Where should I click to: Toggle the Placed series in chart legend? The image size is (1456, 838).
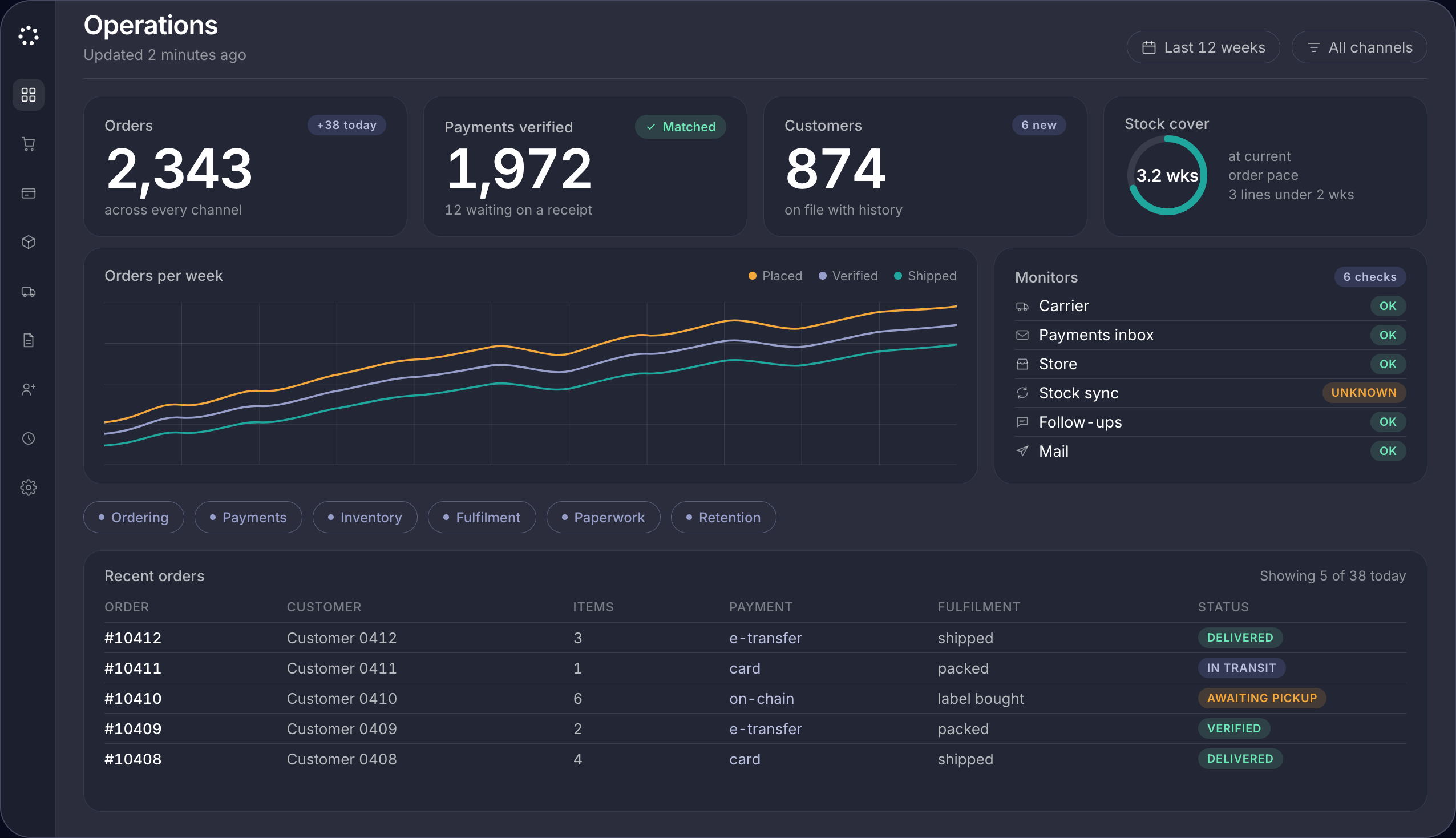775,276
